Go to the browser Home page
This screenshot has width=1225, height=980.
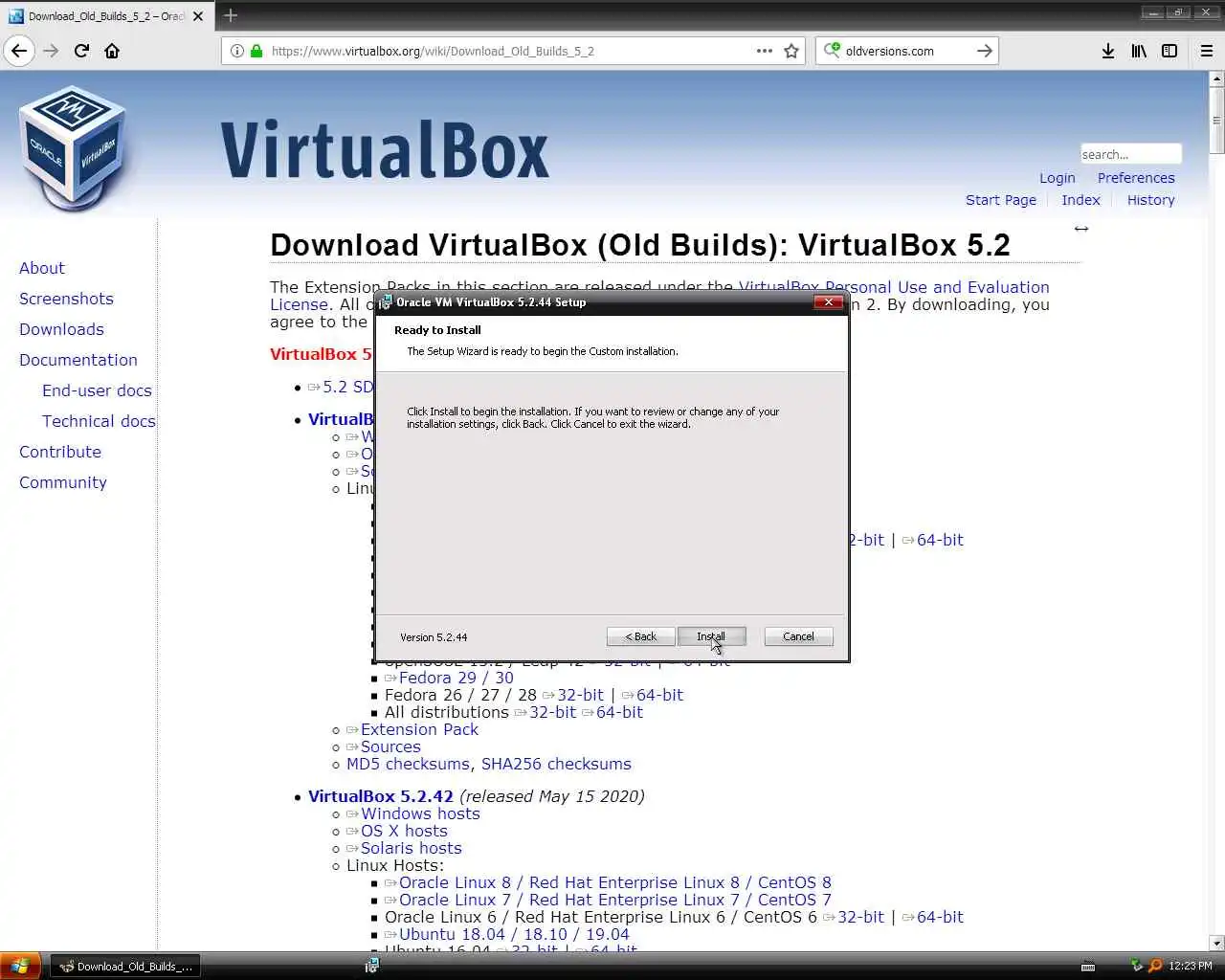point(112,51)
